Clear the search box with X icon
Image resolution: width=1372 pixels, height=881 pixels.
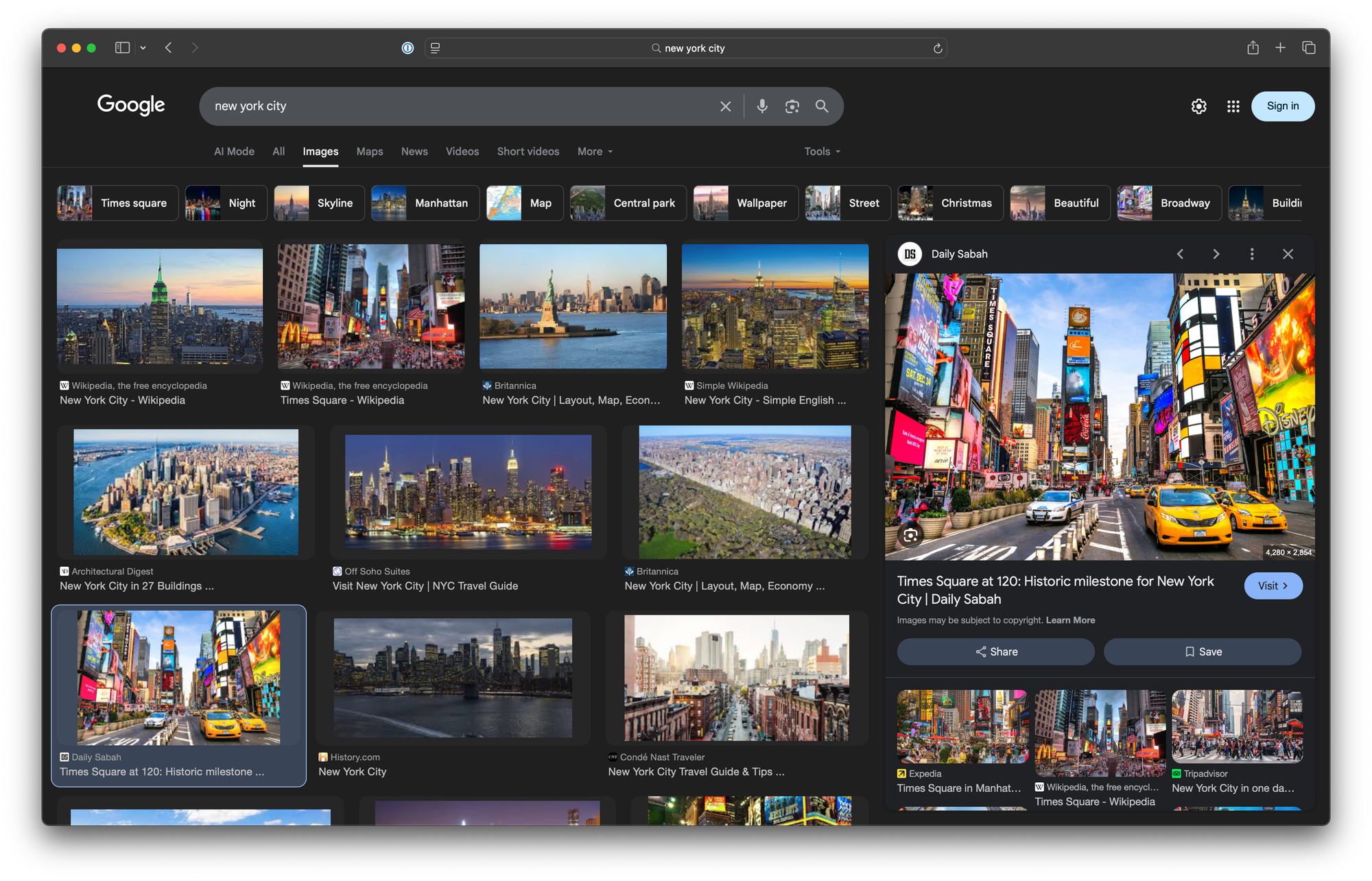point(725,106)
